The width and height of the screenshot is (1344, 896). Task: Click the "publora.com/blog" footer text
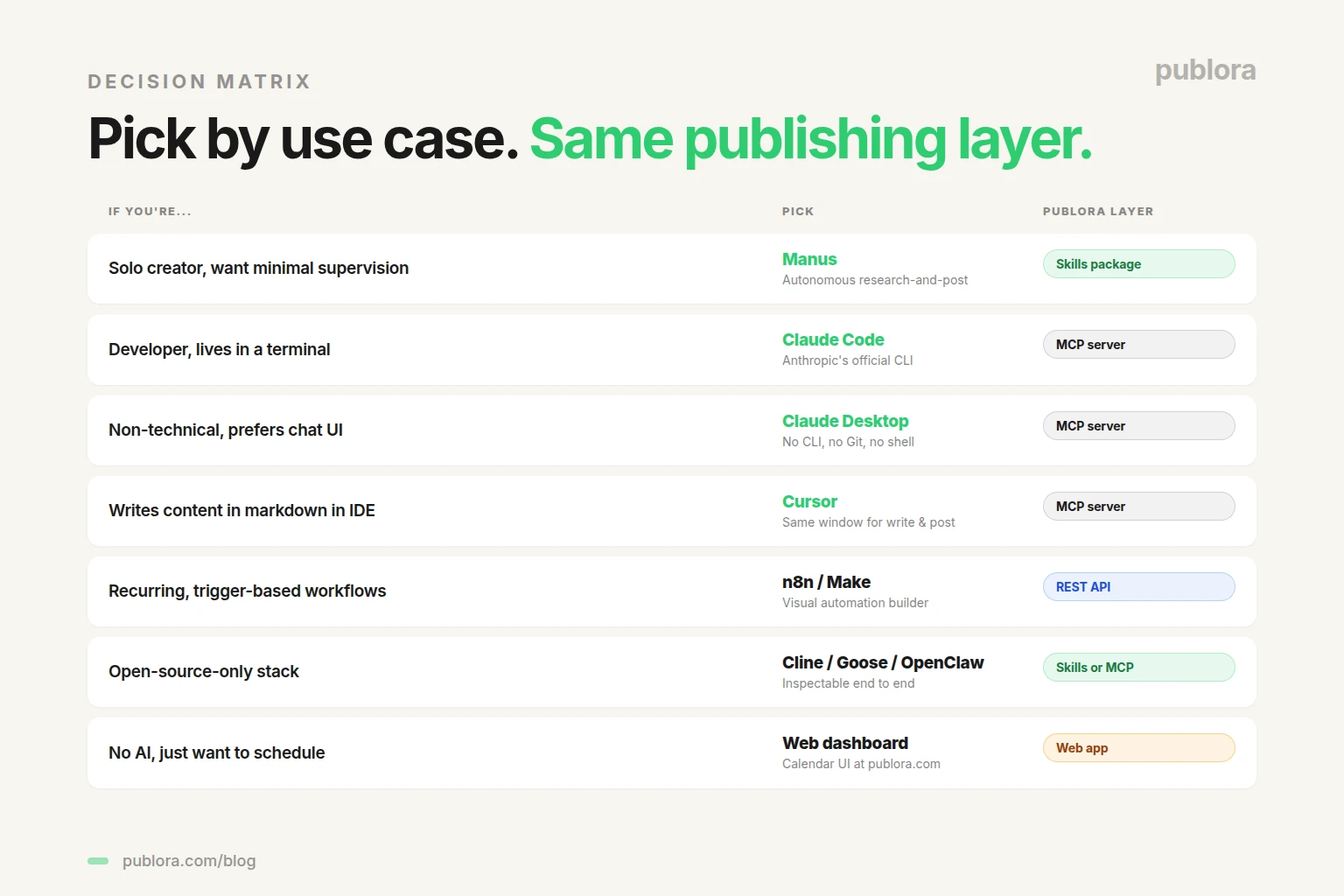[189, 861]
